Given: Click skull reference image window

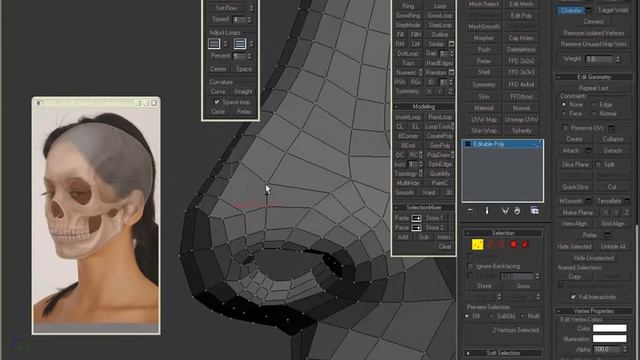Looking at the screenshot, I should tap(96, 216).
